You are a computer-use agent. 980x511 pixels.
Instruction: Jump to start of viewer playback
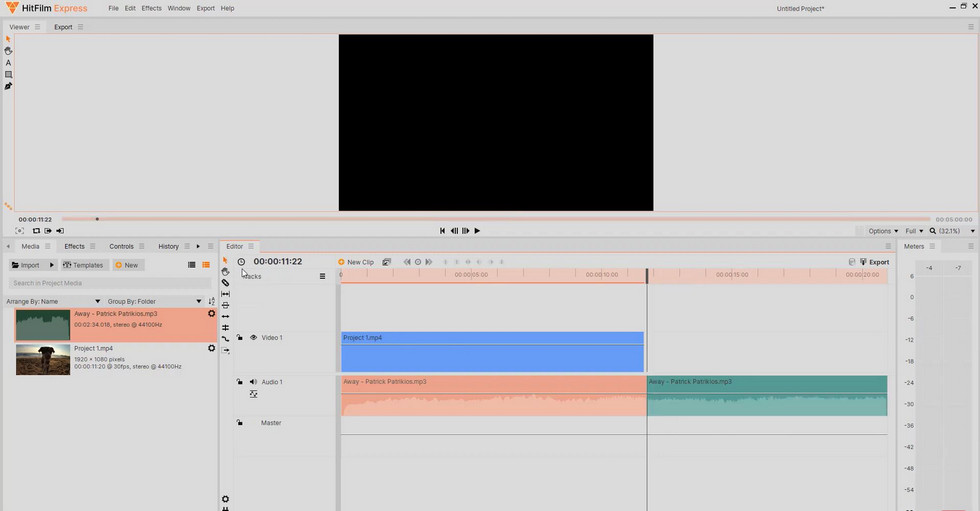442,231
